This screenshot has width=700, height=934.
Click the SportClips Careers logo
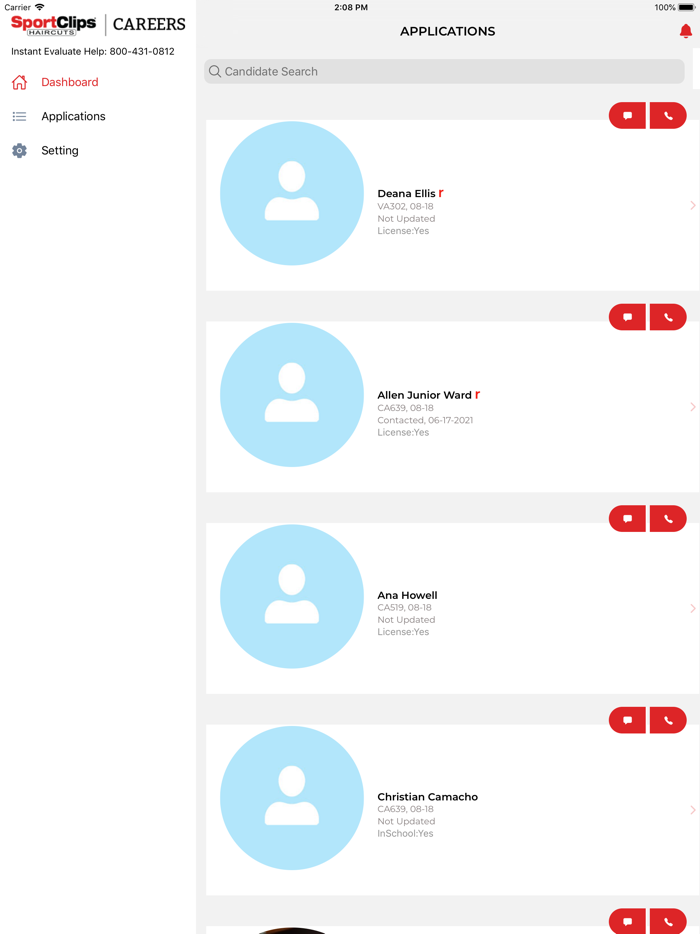tap(98, 24)
